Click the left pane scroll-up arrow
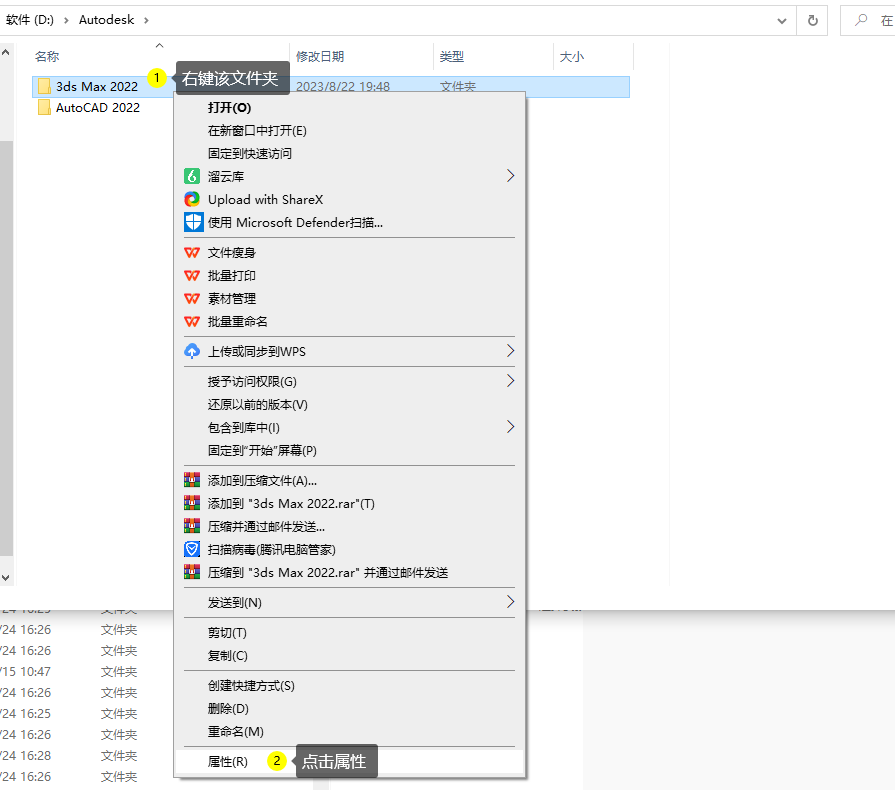Image resolution: width=895 pixels, height=790 pixels. [x=6, y=53]
